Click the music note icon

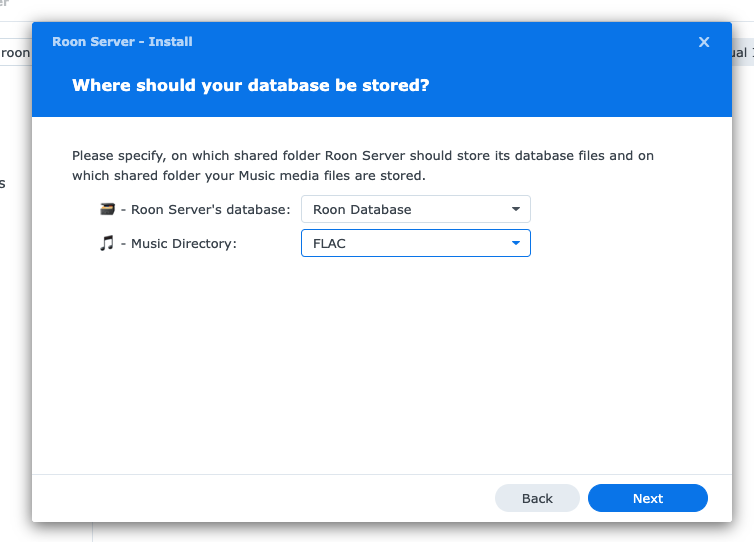(107, 243)
